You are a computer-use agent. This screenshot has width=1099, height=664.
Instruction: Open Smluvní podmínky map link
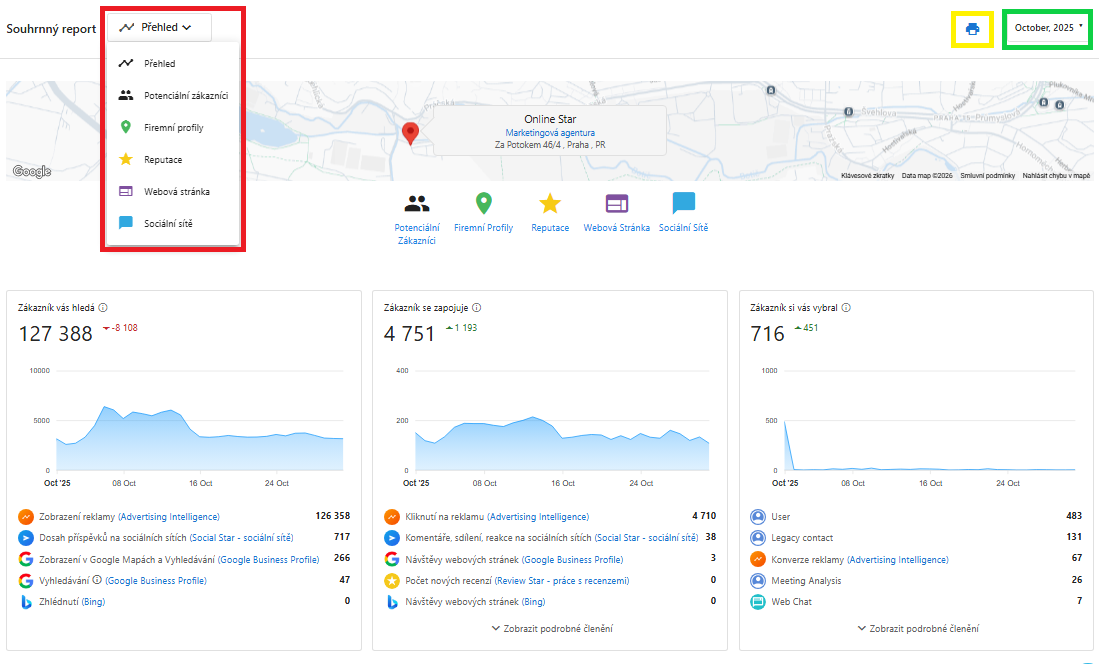[988, 176]
